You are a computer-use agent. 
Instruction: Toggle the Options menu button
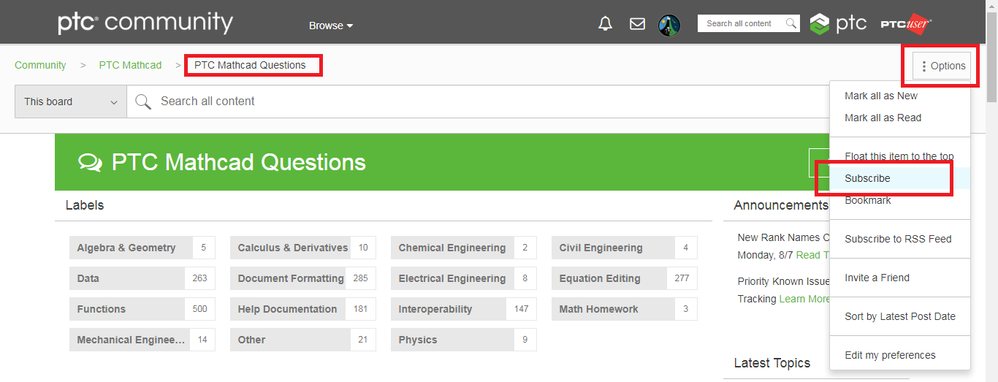(x=943, y=66)
